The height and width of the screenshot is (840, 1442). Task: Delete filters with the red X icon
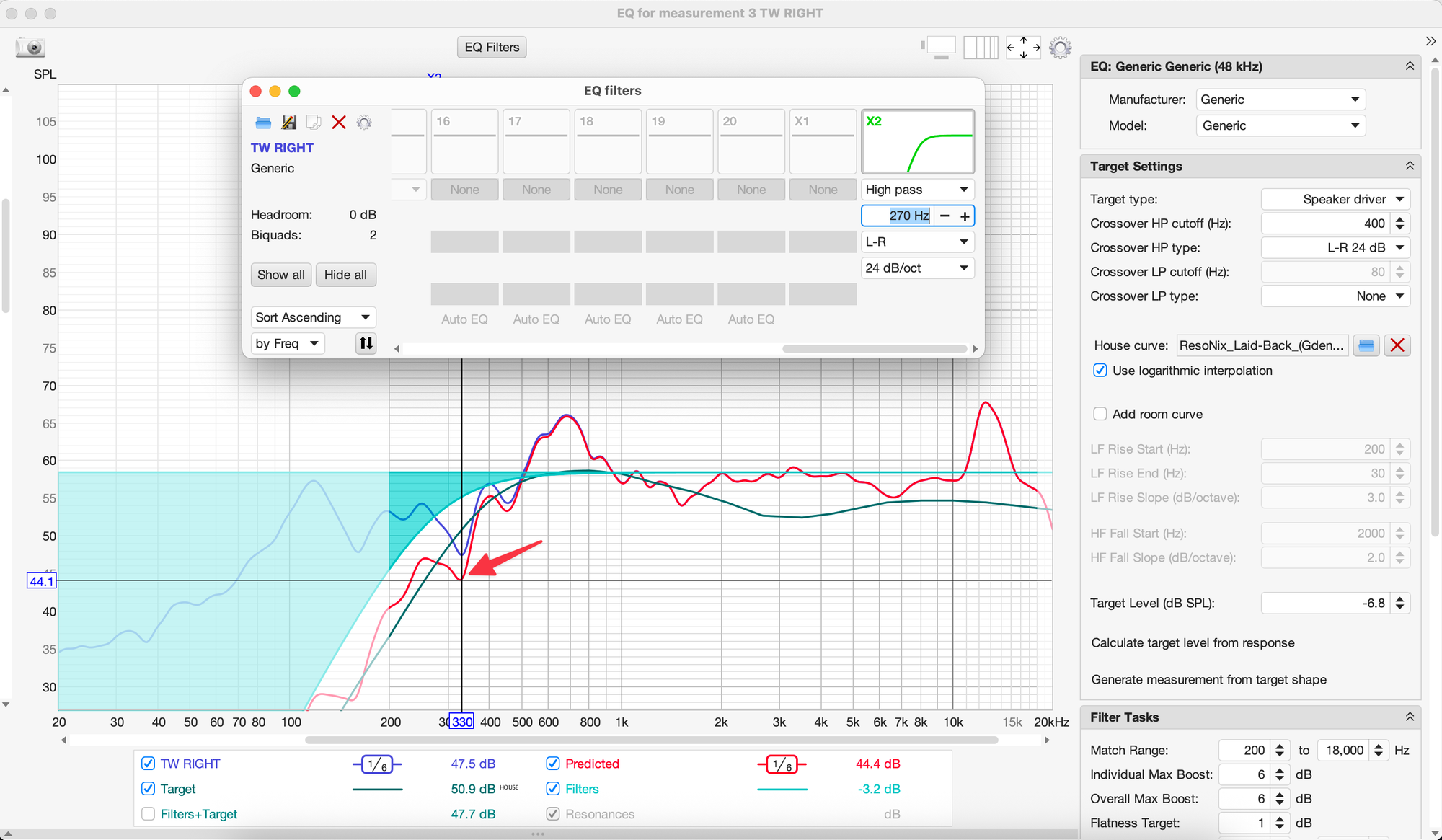339,123
